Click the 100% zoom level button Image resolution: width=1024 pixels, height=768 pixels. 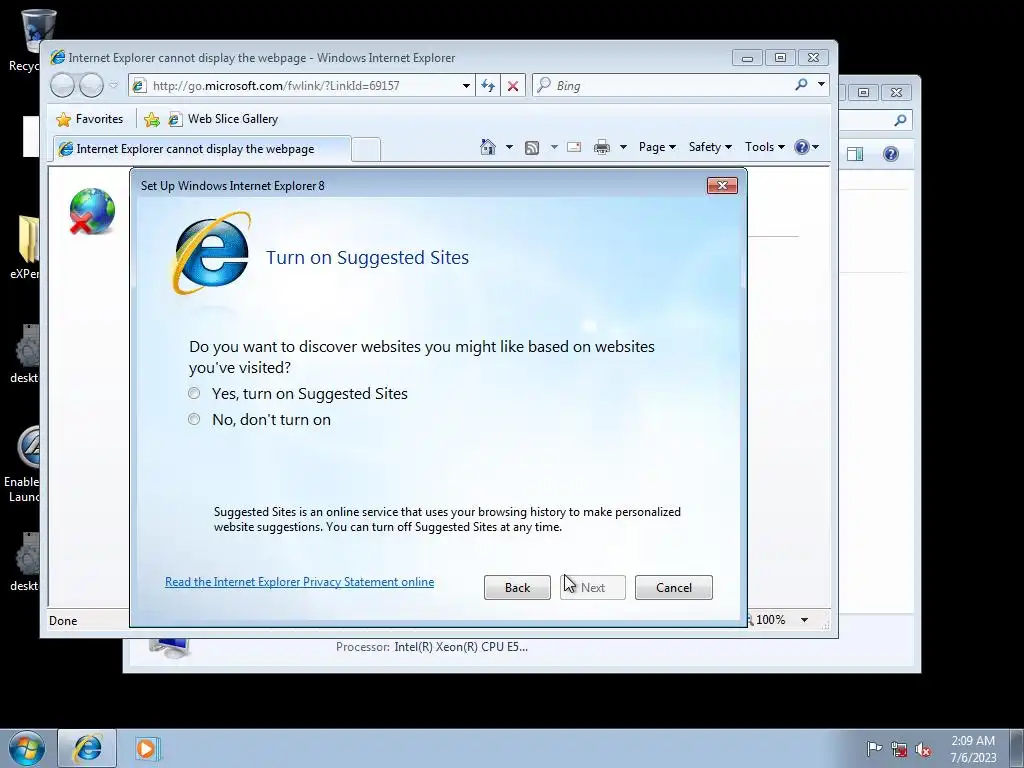point(769,620)
